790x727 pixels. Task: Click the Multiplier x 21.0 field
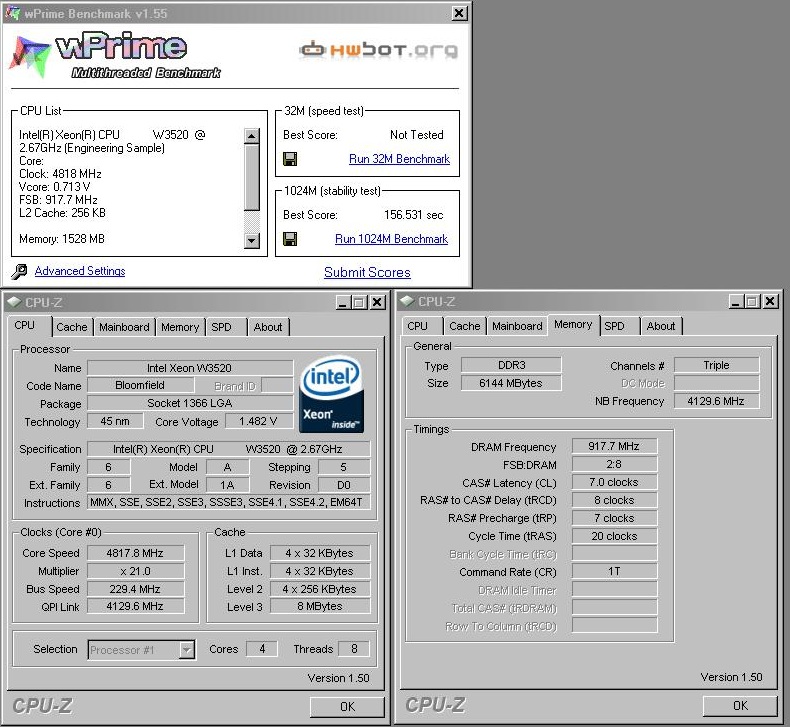coord(135,571)
